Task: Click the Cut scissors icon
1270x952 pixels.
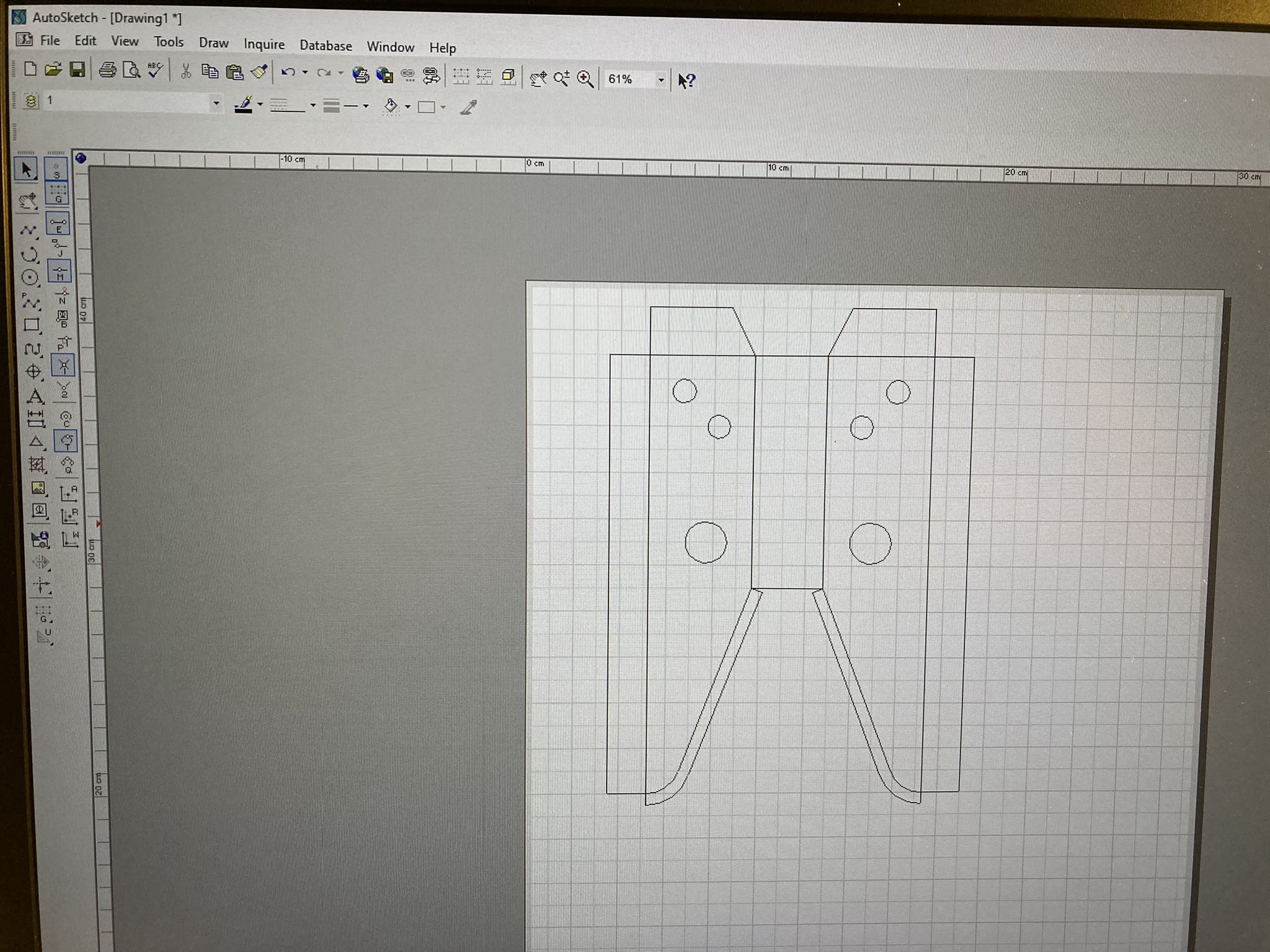Action: pyautogui.click(x=185, y=71)
